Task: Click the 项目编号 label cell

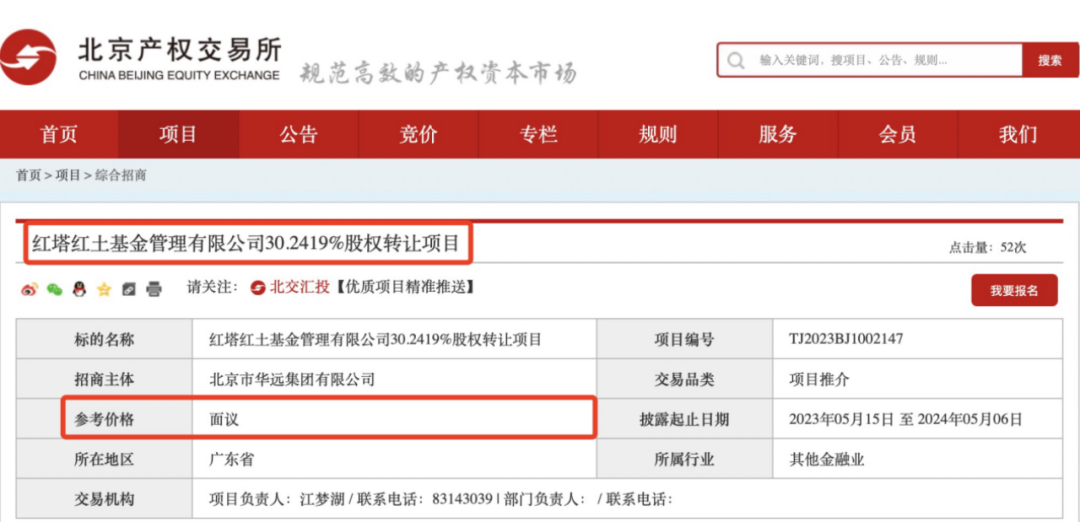Action: (x=684, y=339)
